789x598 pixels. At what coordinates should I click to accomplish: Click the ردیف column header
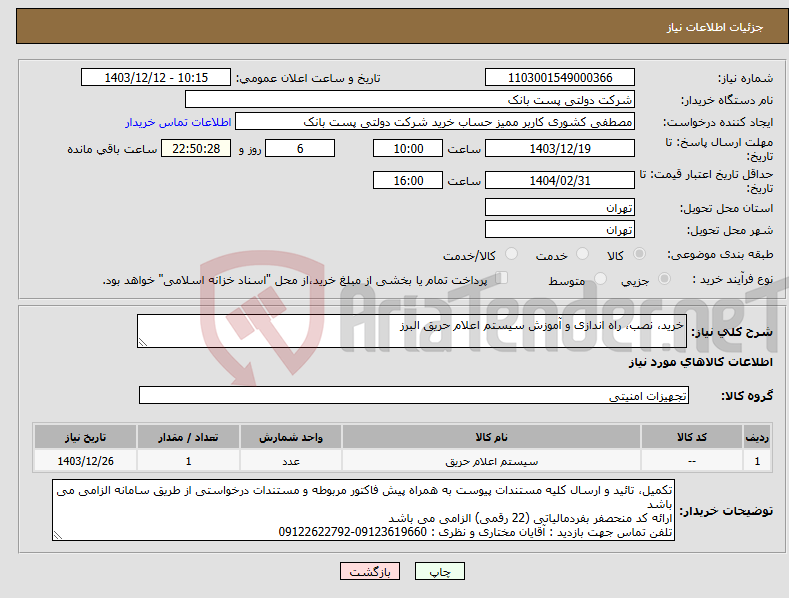click(757, 437)
